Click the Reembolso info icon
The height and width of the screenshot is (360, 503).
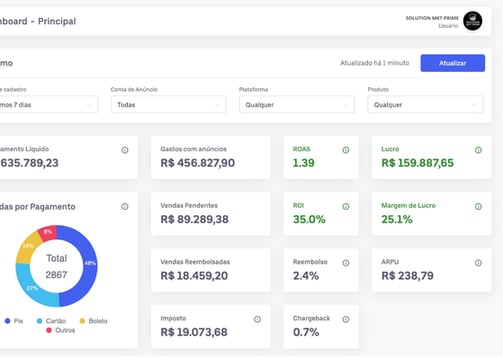pyautogui.click(x=346, y=263)
